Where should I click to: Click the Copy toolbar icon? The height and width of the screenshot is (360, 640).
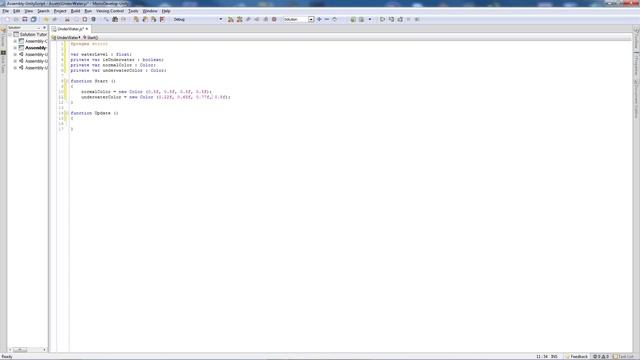(x=76, y=19)
